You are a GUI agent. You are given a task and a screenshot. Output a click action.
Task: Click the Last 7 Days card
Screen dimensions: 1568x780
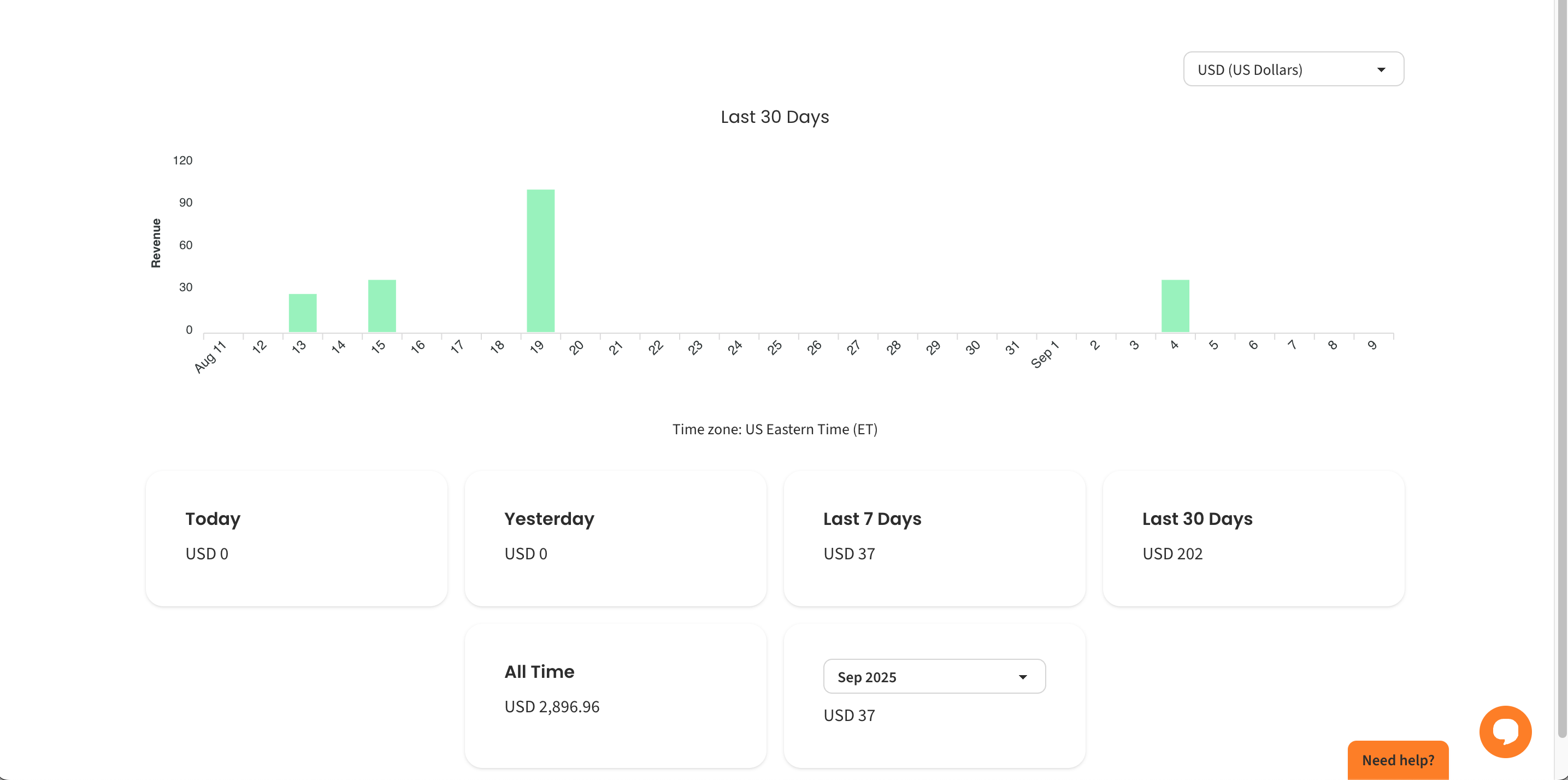click(x=934, y=538)
